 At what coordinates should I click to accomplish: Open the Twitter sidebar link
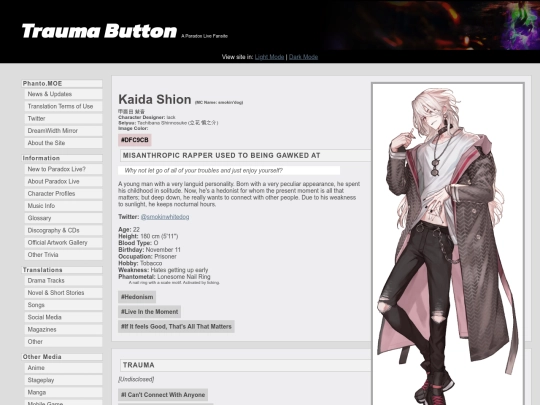(x=63, y=118)
